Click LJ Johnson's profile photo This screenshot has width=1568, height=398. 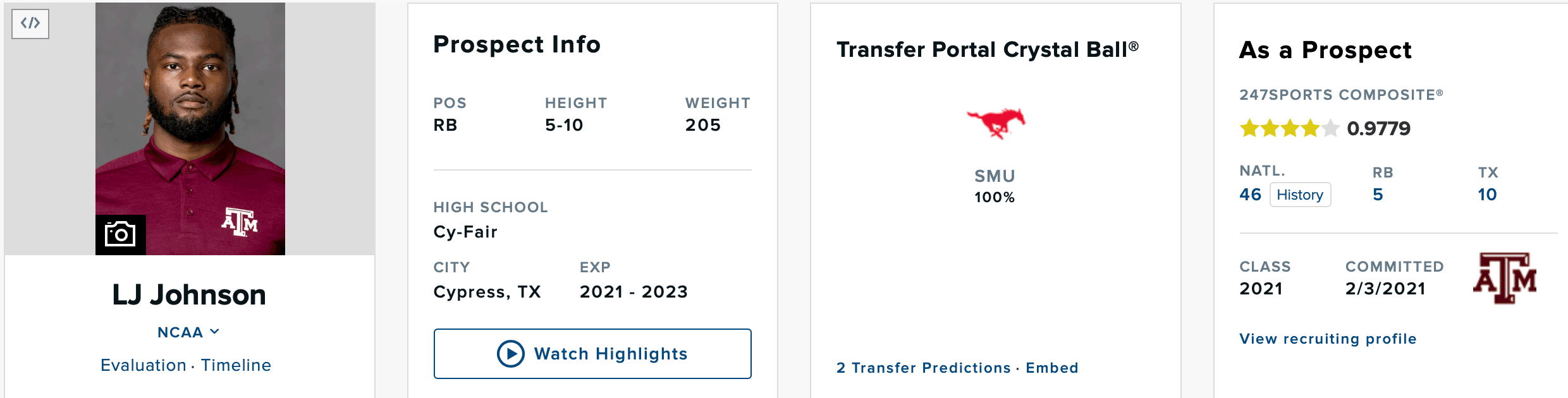click(x=190, y=129)
